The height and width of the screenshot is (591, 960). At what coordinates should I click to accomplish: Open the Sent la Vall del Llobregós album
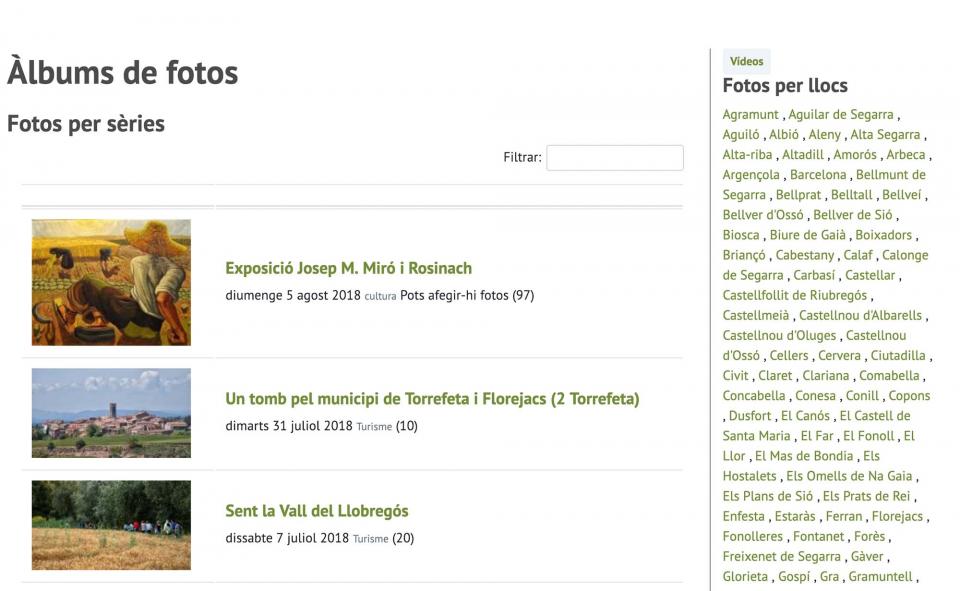(x=317, y=511)
